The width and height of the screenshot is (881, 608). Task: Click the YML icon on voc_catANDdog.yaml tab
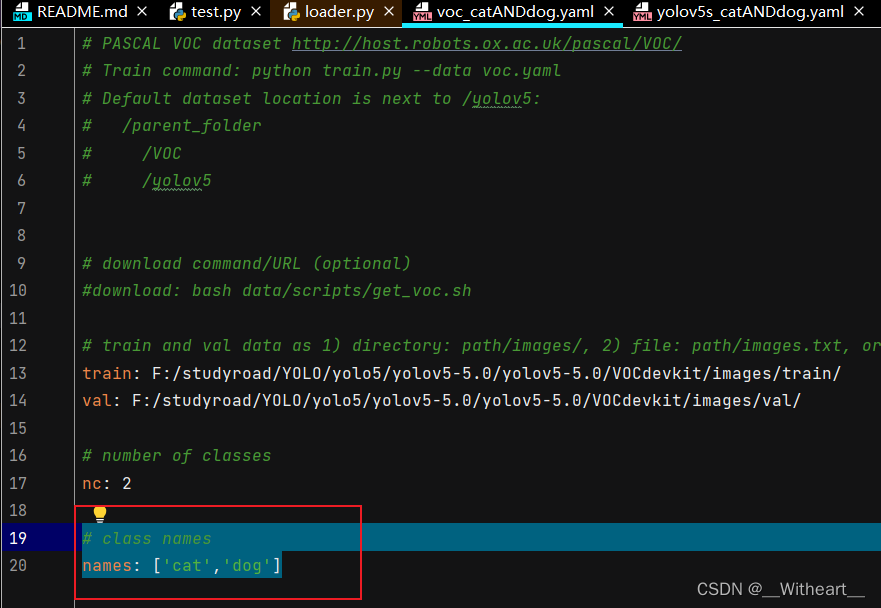click(422, 12)
